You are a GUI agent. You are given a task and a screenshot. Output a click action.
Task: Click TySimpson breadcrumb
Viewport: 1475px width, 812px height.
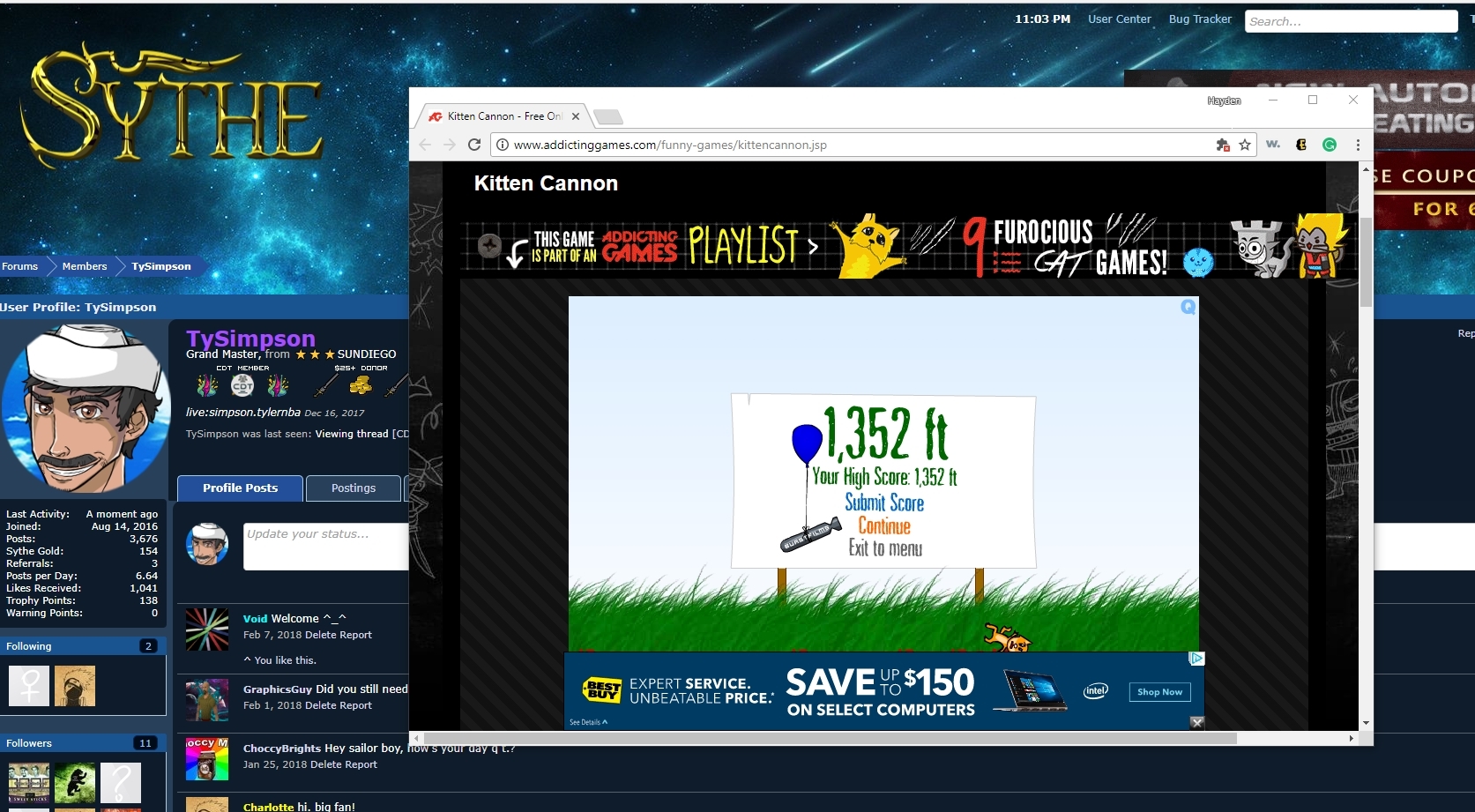click(x=161, y=266)
